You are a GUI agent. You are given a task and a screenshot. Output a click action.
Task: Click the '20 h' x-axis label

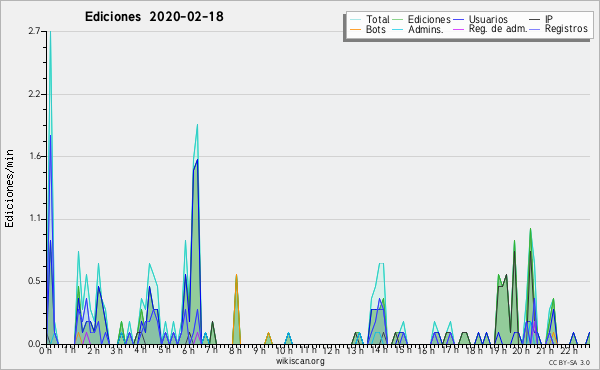click(x=522, y=350)
